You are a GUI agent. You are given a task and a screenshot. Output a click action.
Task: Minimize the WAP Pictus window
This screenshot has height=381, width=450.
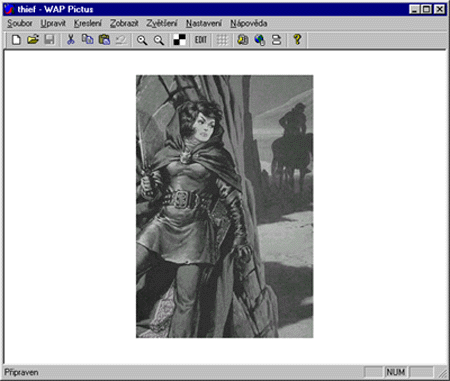[x=414, y=9]
